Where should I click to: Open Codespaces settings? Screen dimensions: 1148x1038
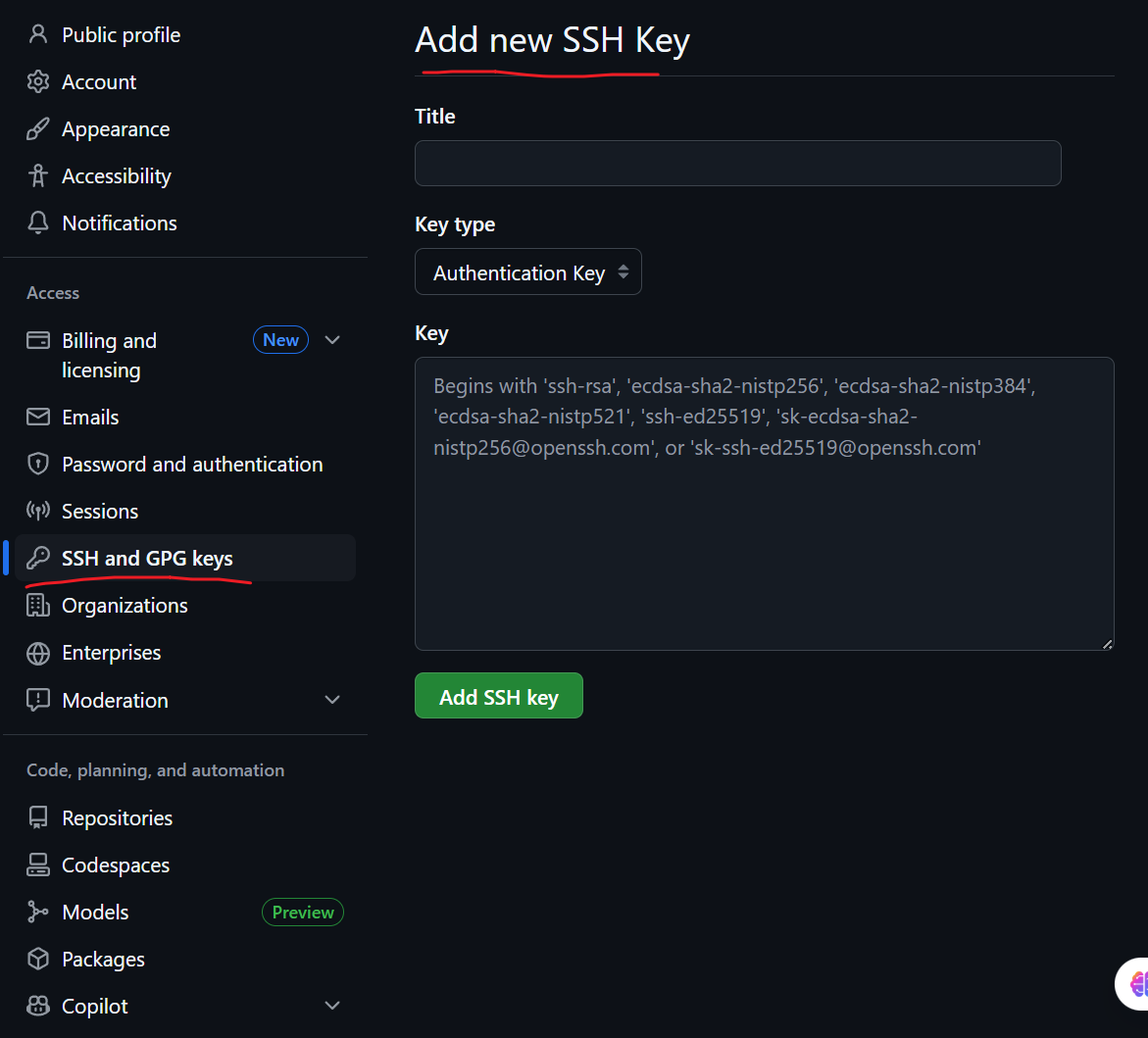[116, 865]
